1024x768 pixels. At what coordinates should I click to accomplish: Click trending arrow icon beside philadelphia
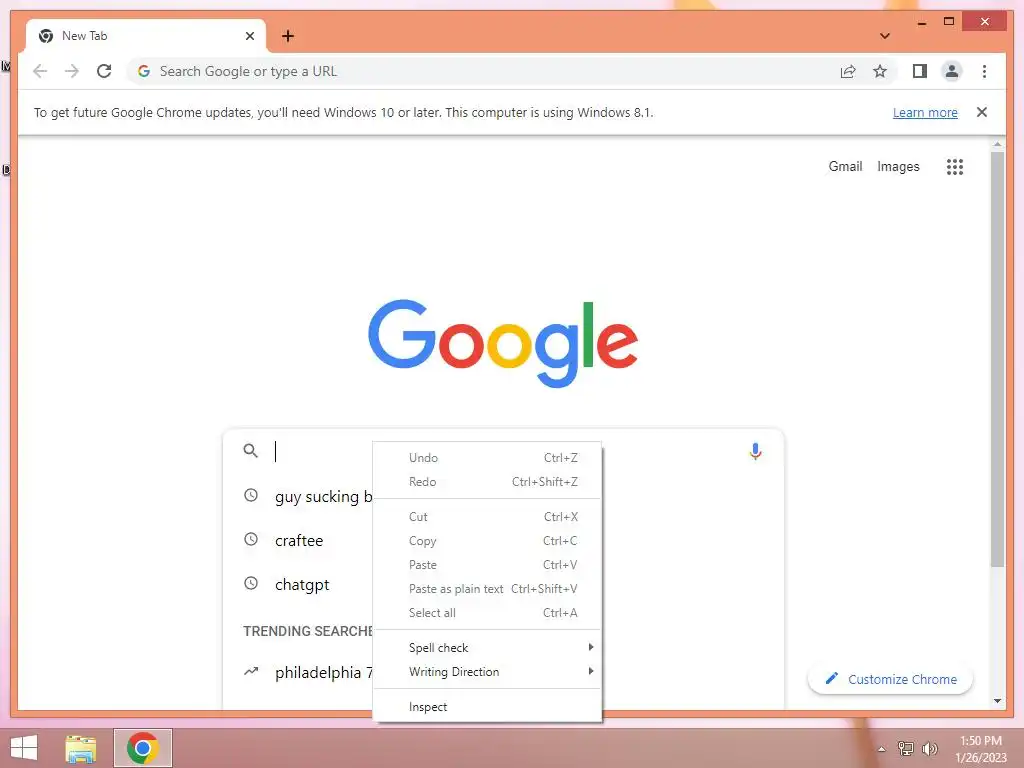coord(251,671)
